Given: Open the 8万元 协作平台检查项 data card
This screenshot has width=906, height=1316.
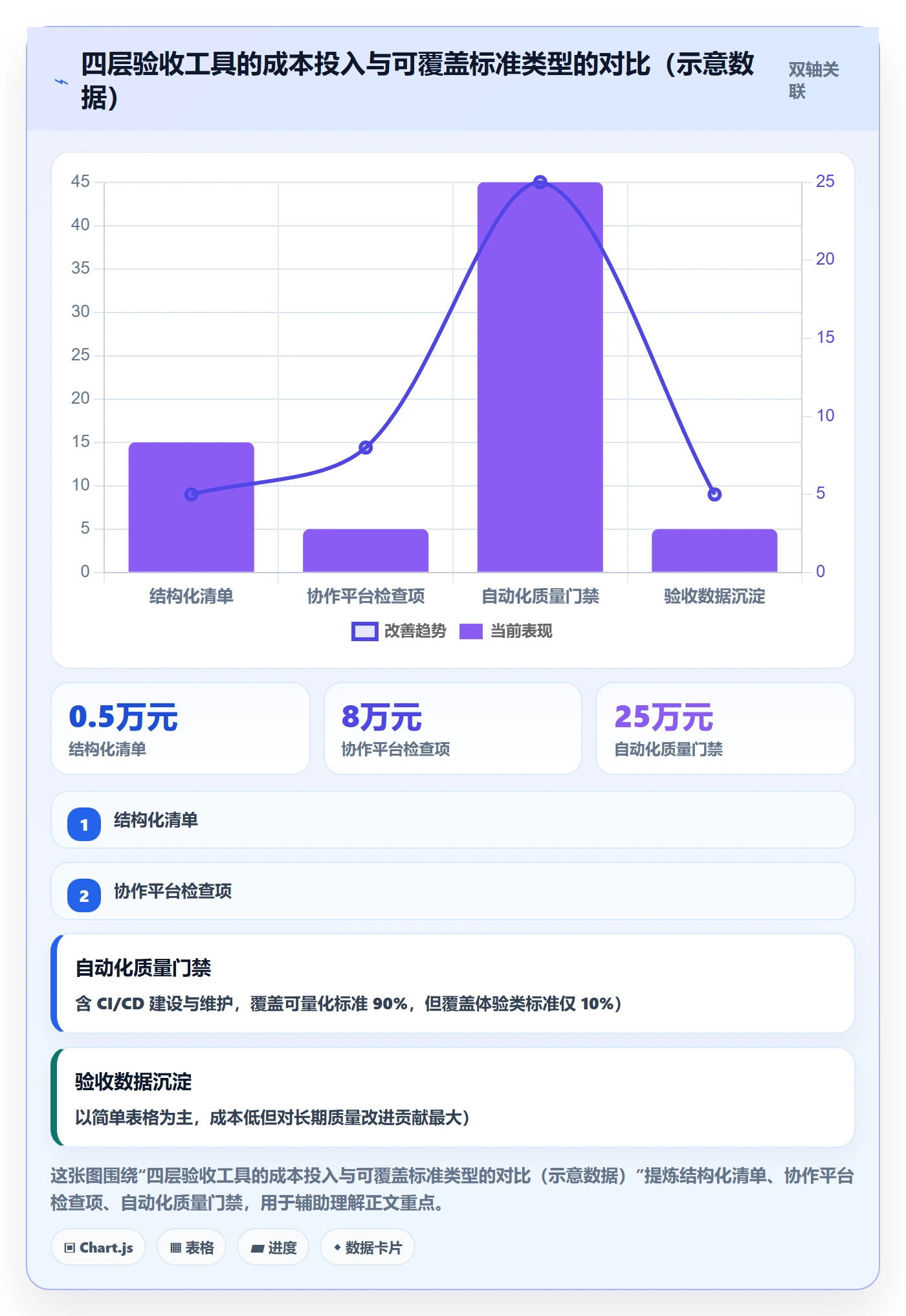Looking at the screenshot, I should pyautogui.click(x=453, y=729).
